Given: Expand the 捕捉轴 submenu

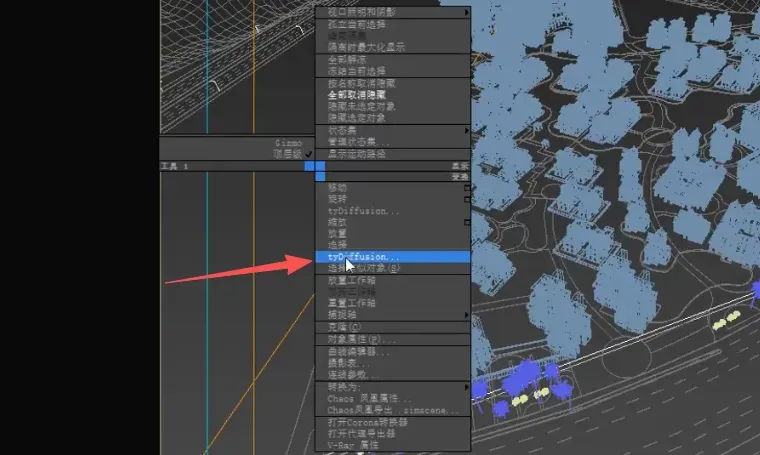Looking at the screenshot, I should tap(466, 315).
